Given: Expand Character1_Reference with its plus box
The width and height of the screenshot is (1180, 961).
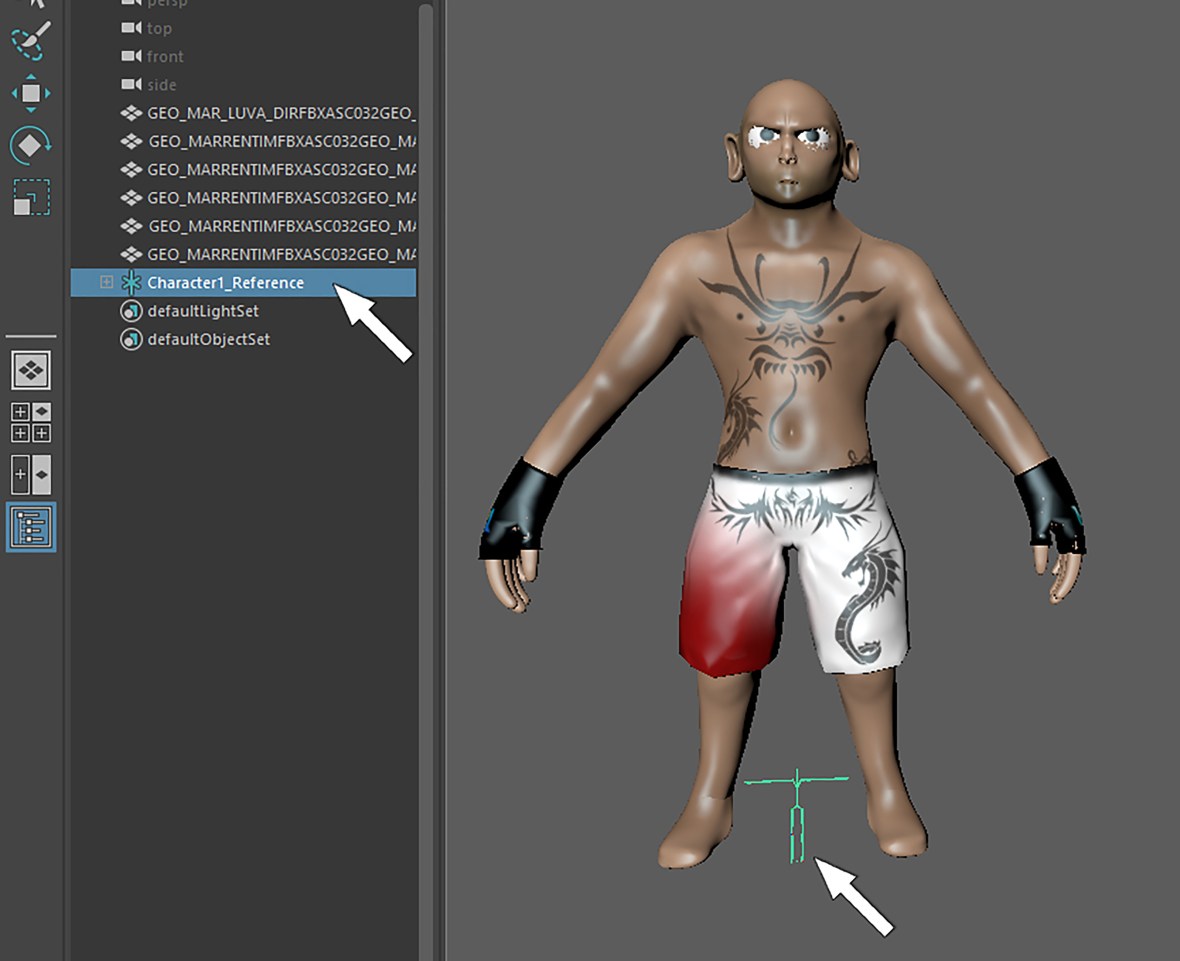Looking at the screenshot, I should tap(107, 282).
